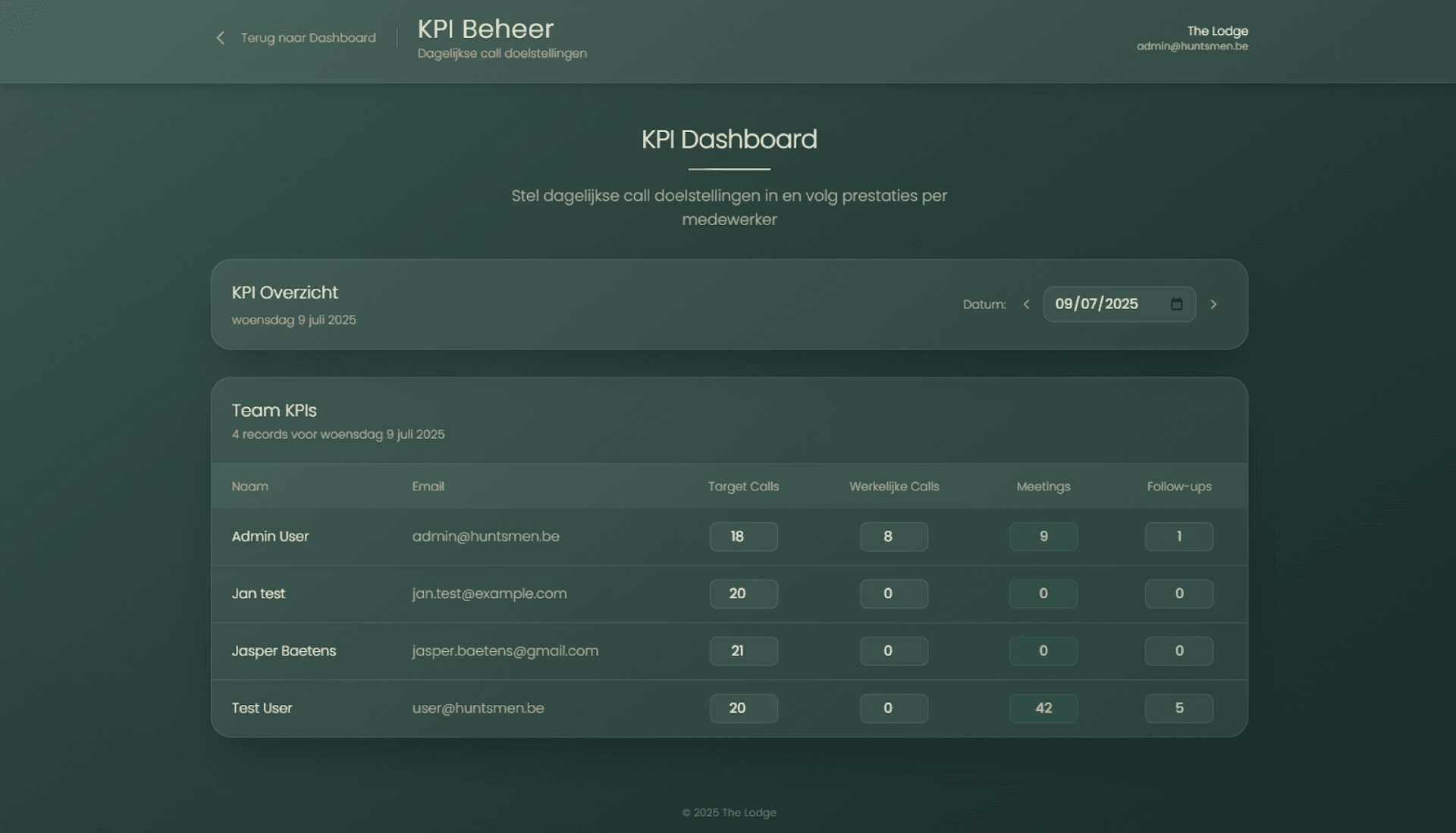Edit Test User target calls value

coord(743,708)
